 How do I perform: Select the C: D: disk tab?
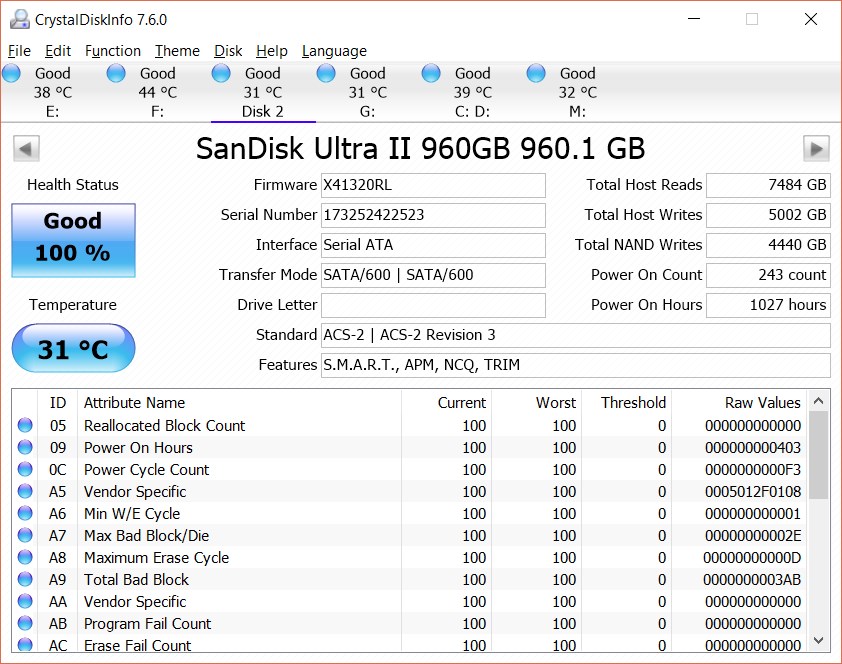pyautogui.click(x=473, y=92)
